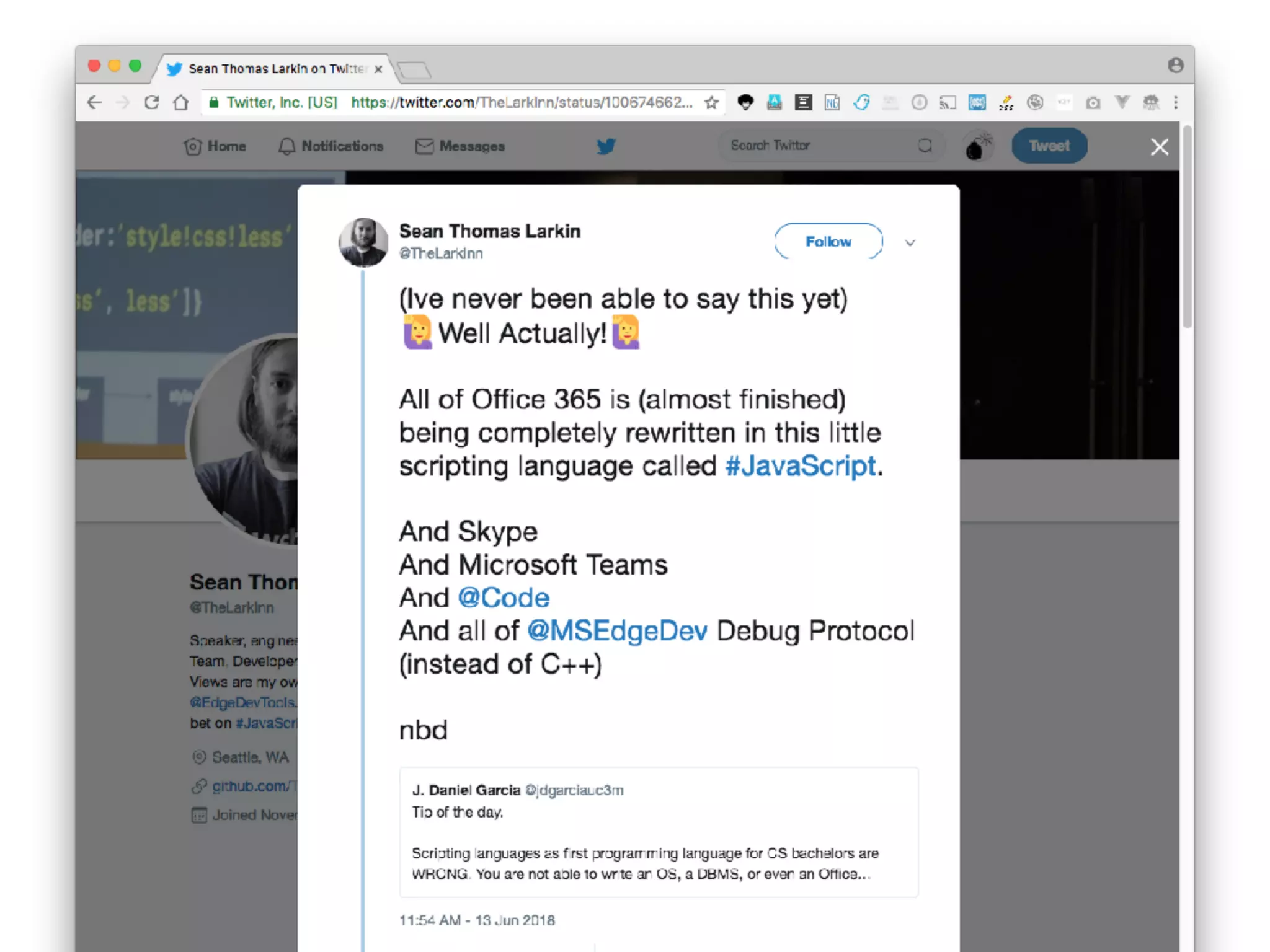Open the @MSEdgeDev mention link
Screen dimensions: 1270x952
pyautogui.click(x=617, y=631)
